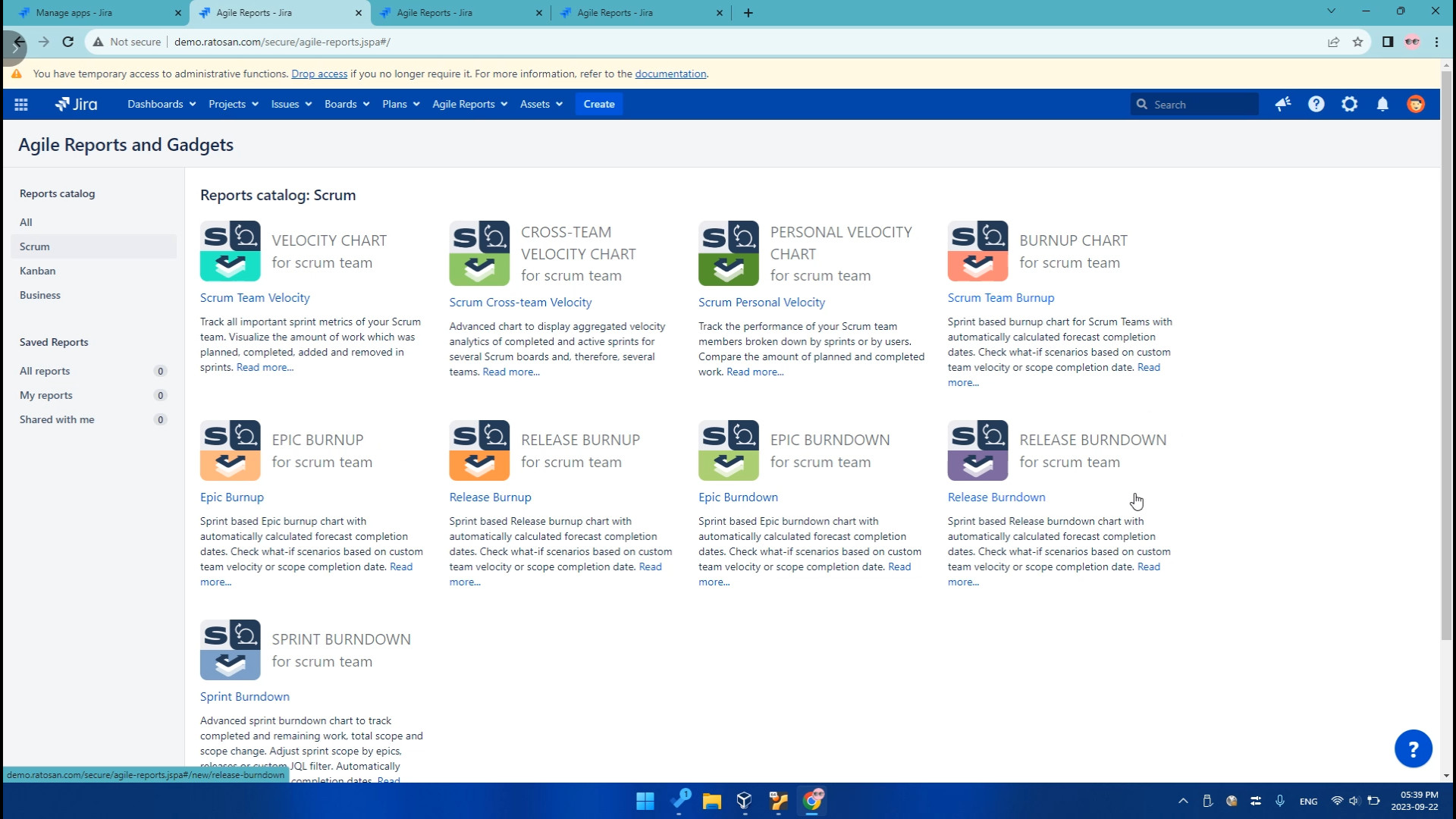Show hidden system tray icons
Screen dimensions: 1456x819
coord(1183,801)
